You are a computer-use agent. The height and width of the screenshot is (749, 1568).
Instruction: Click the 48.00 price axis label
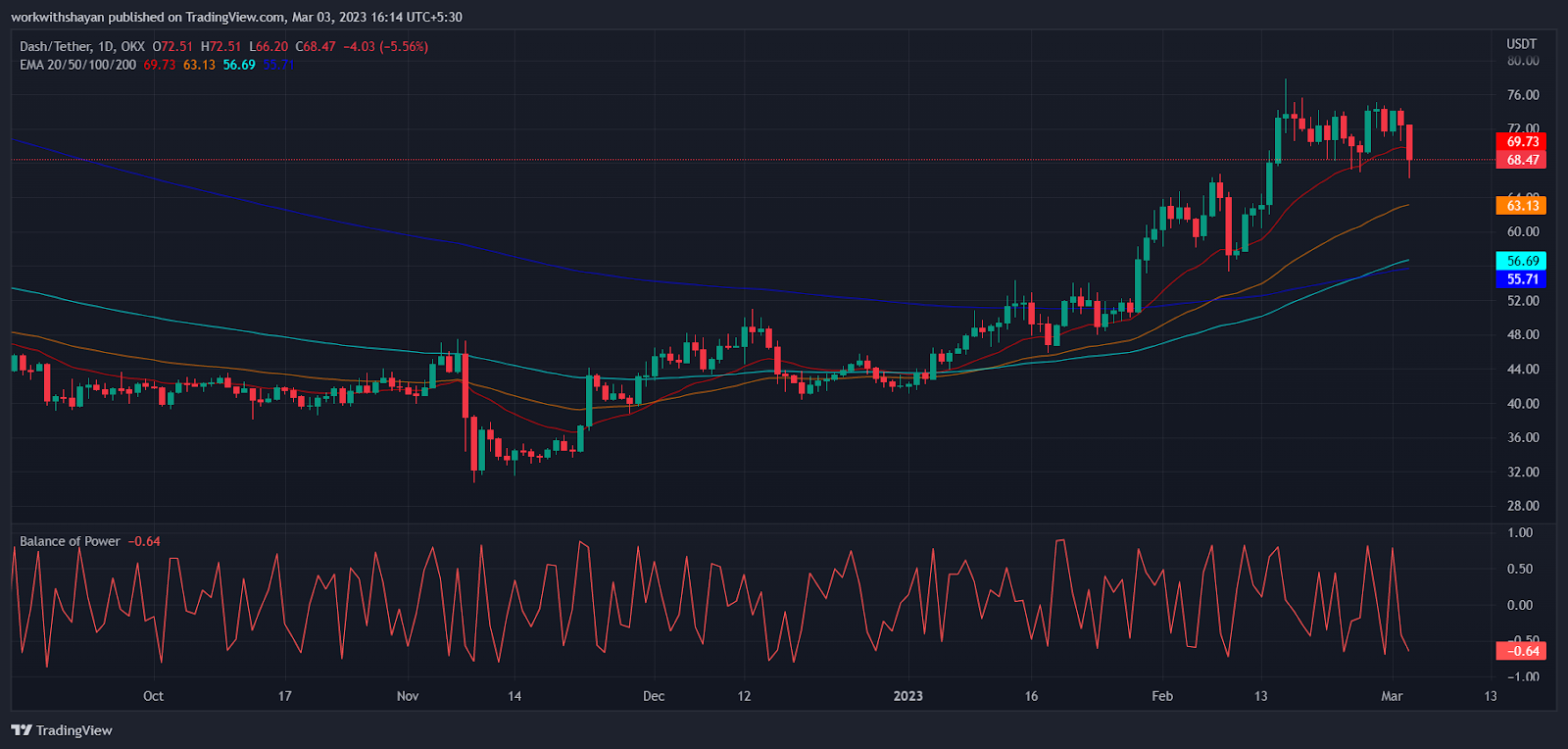point(1523,334)
